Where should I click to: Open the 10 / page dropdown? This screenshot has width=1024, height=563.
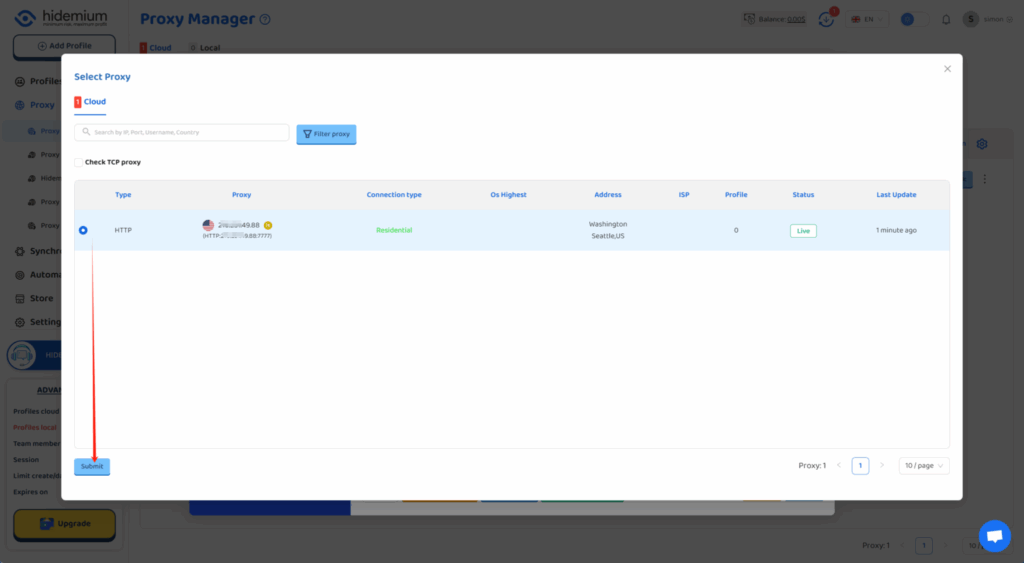click(x=923, y=466)
